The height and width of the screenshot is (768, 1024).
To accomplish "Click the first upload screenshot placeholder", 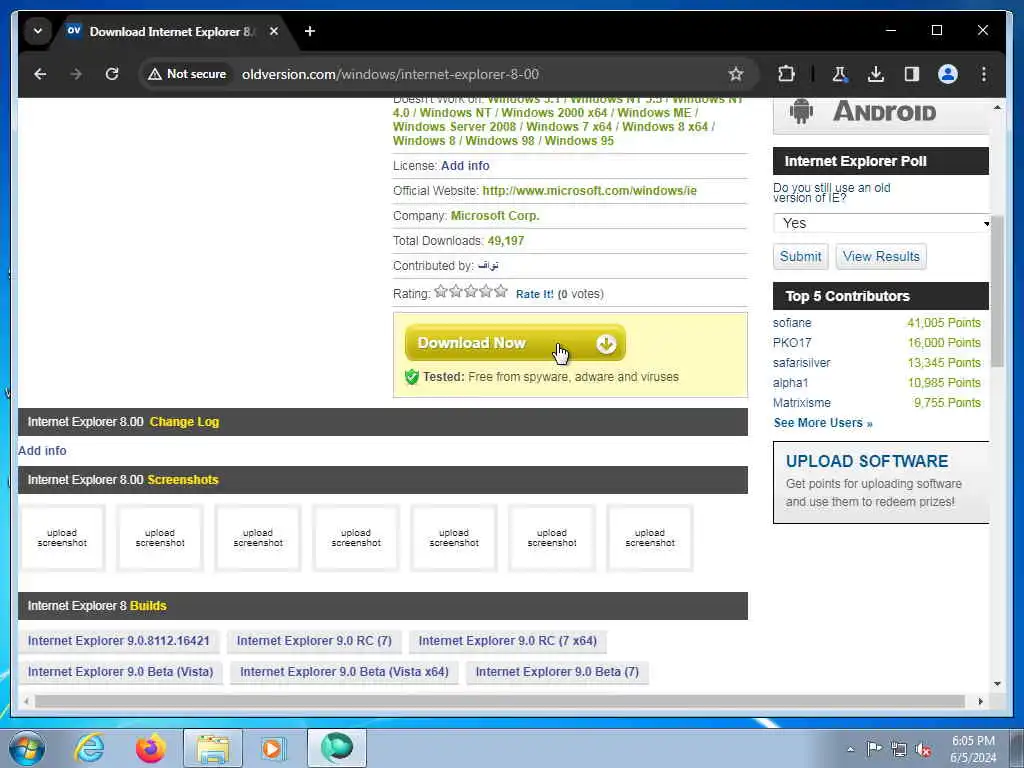I will pyautogui.click(x=62, y=537).
